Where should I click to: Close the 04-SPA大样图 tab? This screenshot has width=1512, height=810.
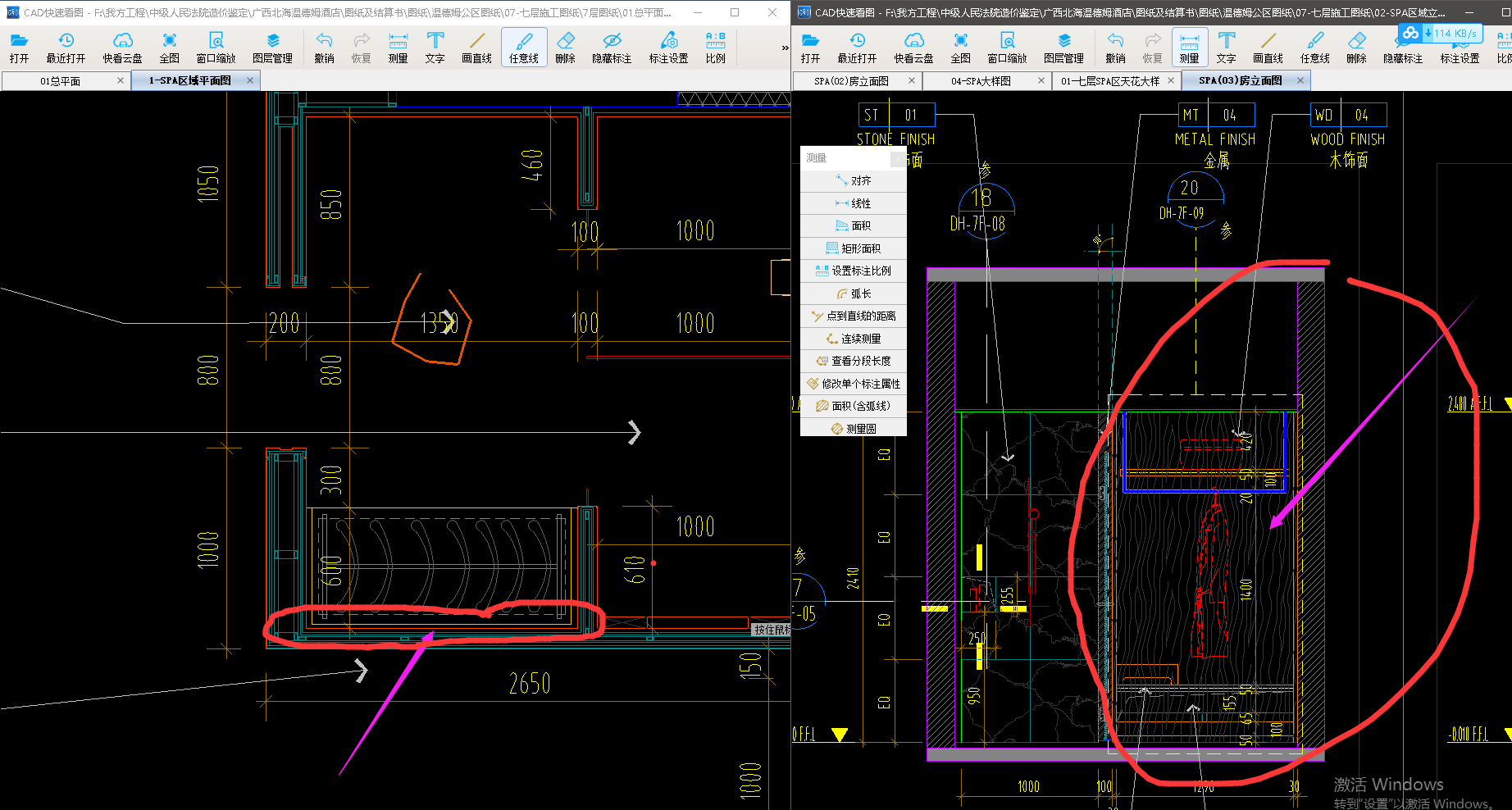(x=1041, y=80)
